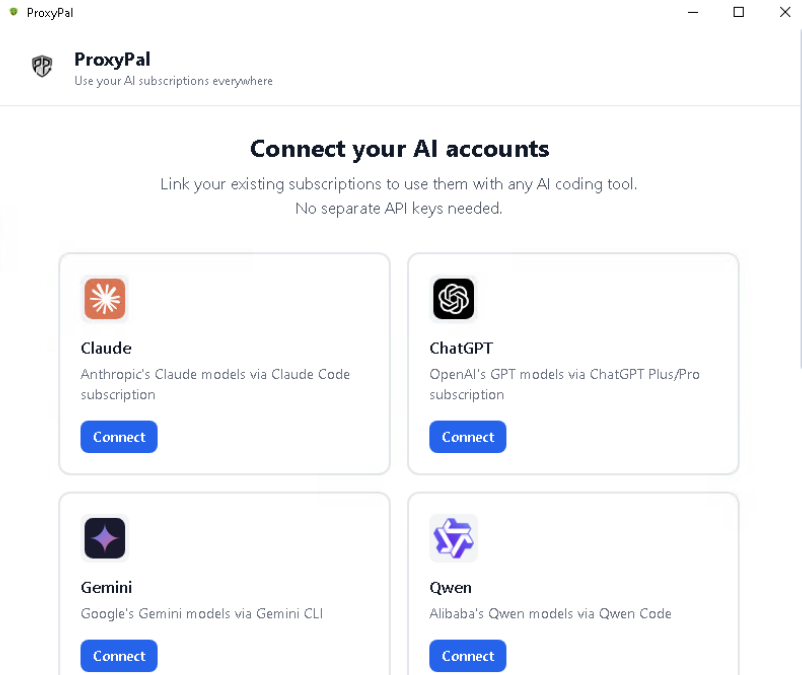Connect your Claude account
The image size is (802, 675).
[x=119, y=437]
